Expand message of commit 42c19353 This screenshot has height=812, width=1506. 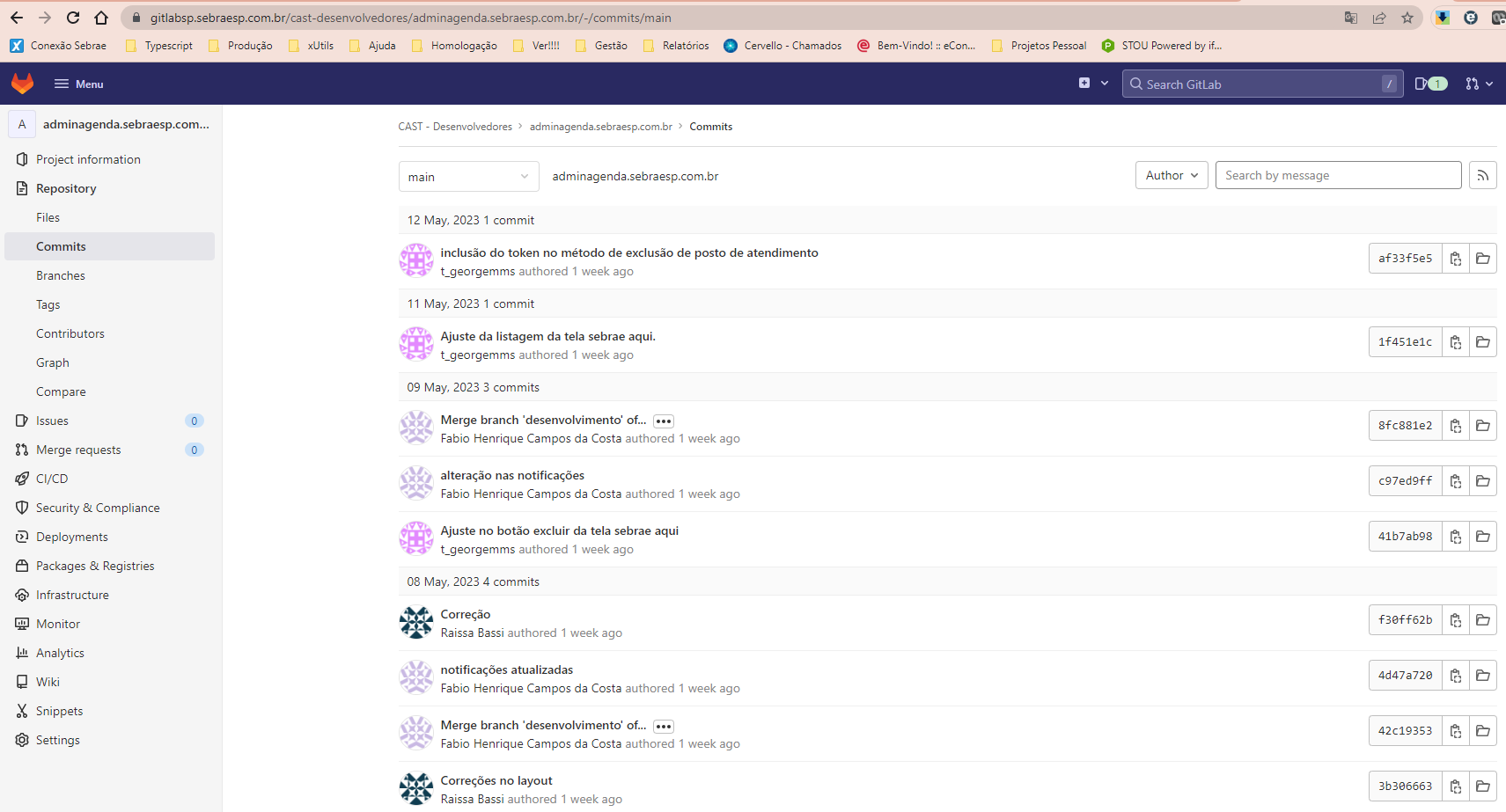664,727
